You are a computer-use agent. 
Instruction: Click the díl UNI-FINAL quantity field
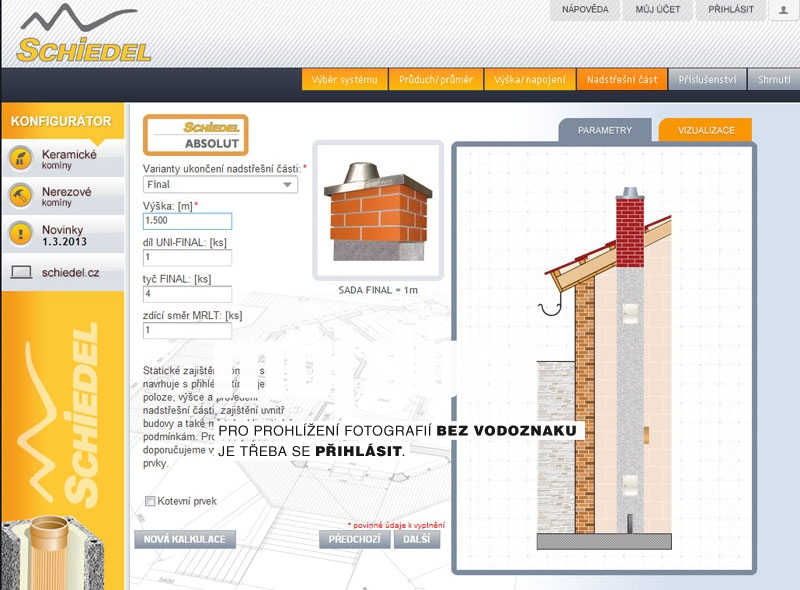coord(187,257)
